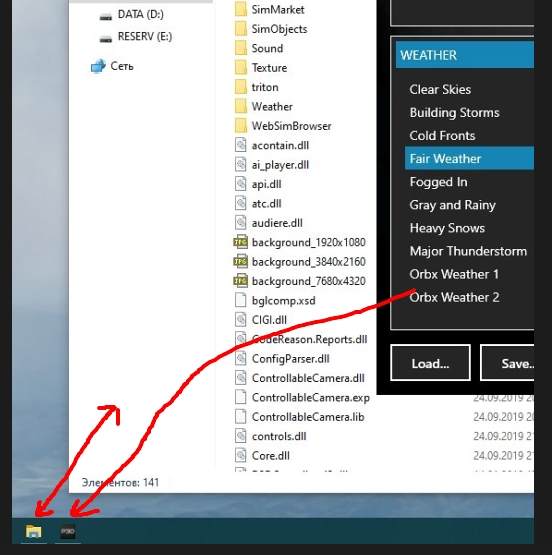Screen dimensions: 552x555
Task: Select the RESERV (E:) drive
Action: point(145,36)
